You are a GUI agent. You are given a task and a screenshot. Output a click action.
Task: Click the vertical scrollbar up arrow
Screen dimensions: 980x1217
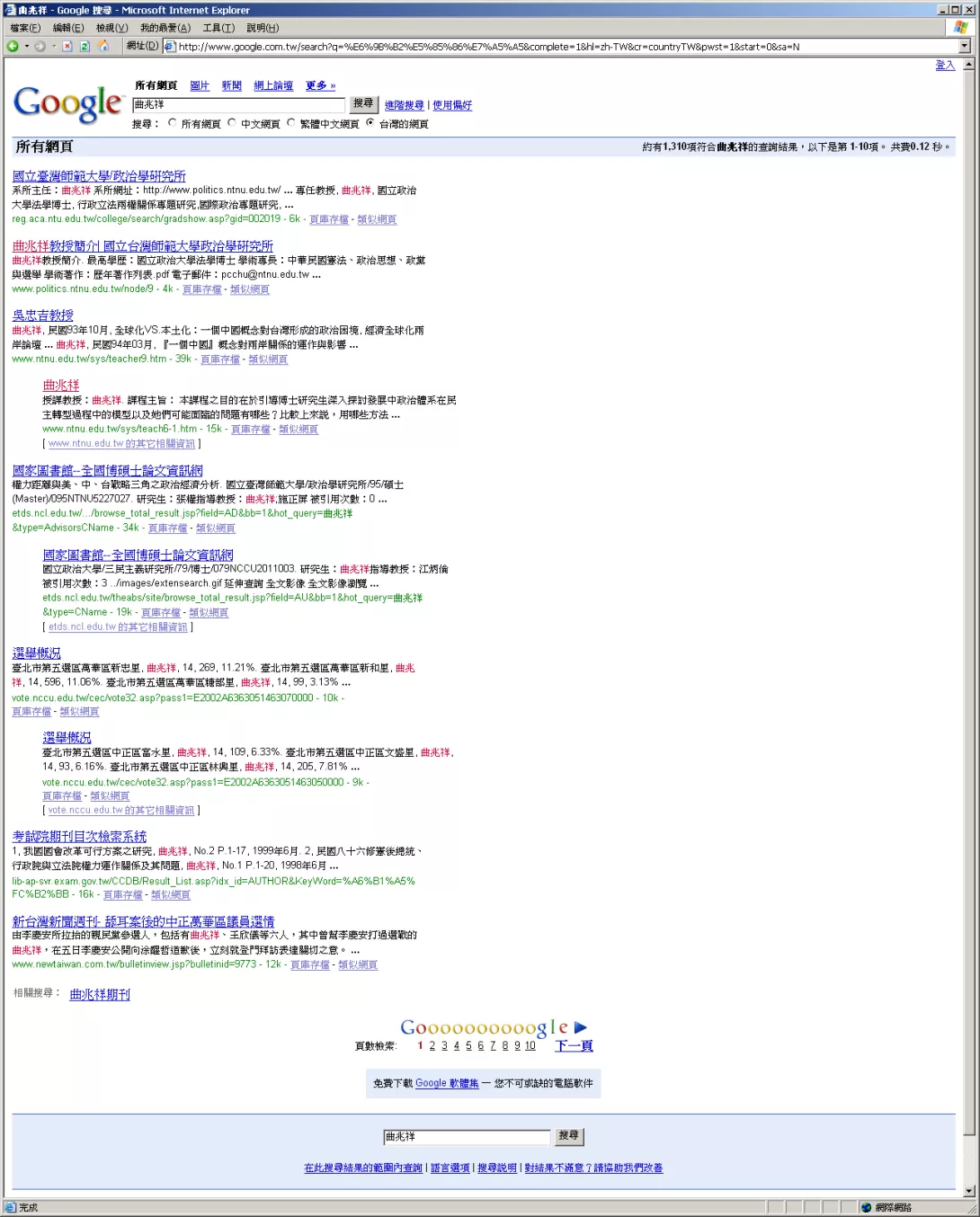[x=968, y=65]
